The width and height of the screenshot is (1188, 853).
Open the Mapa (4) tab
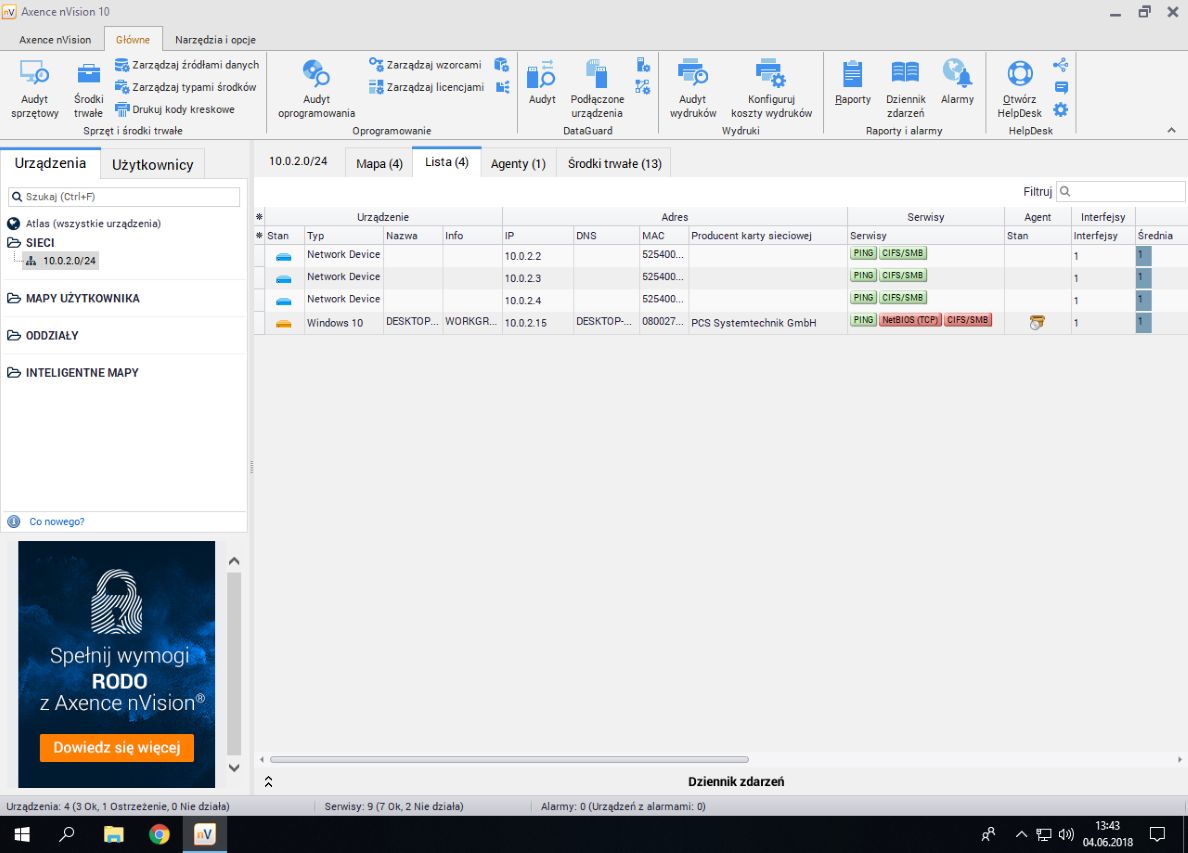378,161
